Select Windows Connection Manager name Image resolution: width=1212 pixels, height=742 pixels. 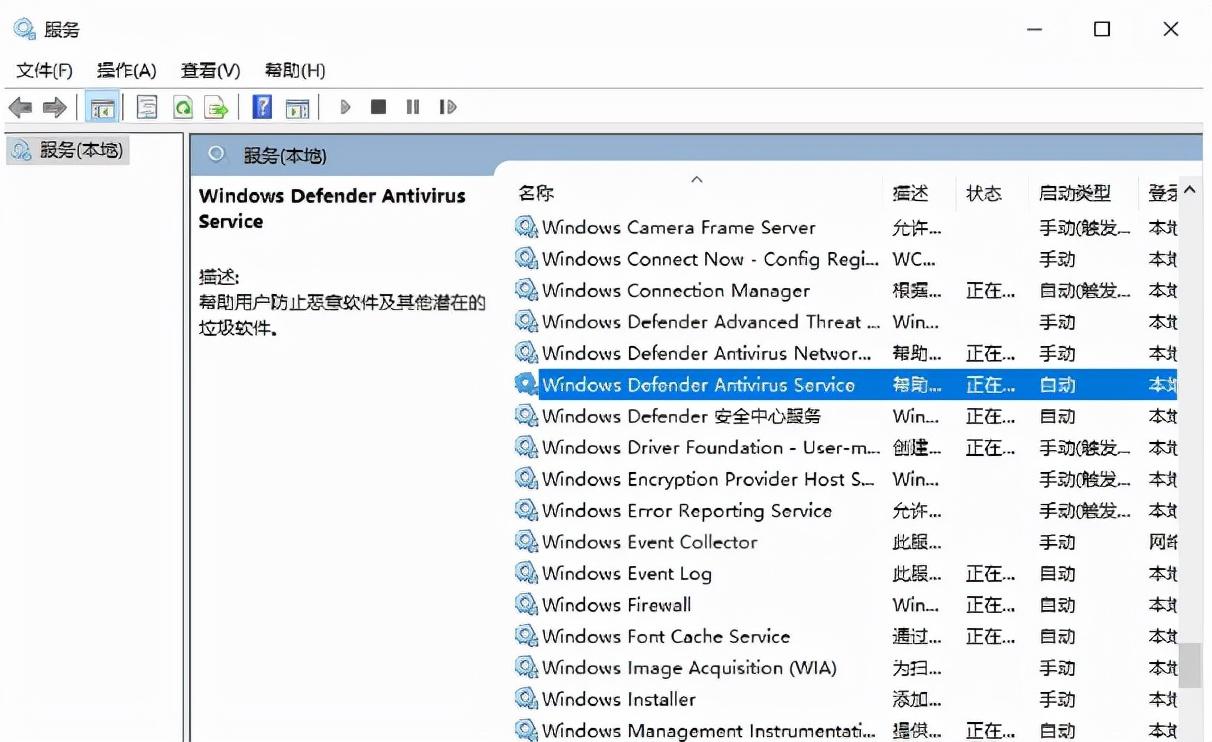[676, 290]
